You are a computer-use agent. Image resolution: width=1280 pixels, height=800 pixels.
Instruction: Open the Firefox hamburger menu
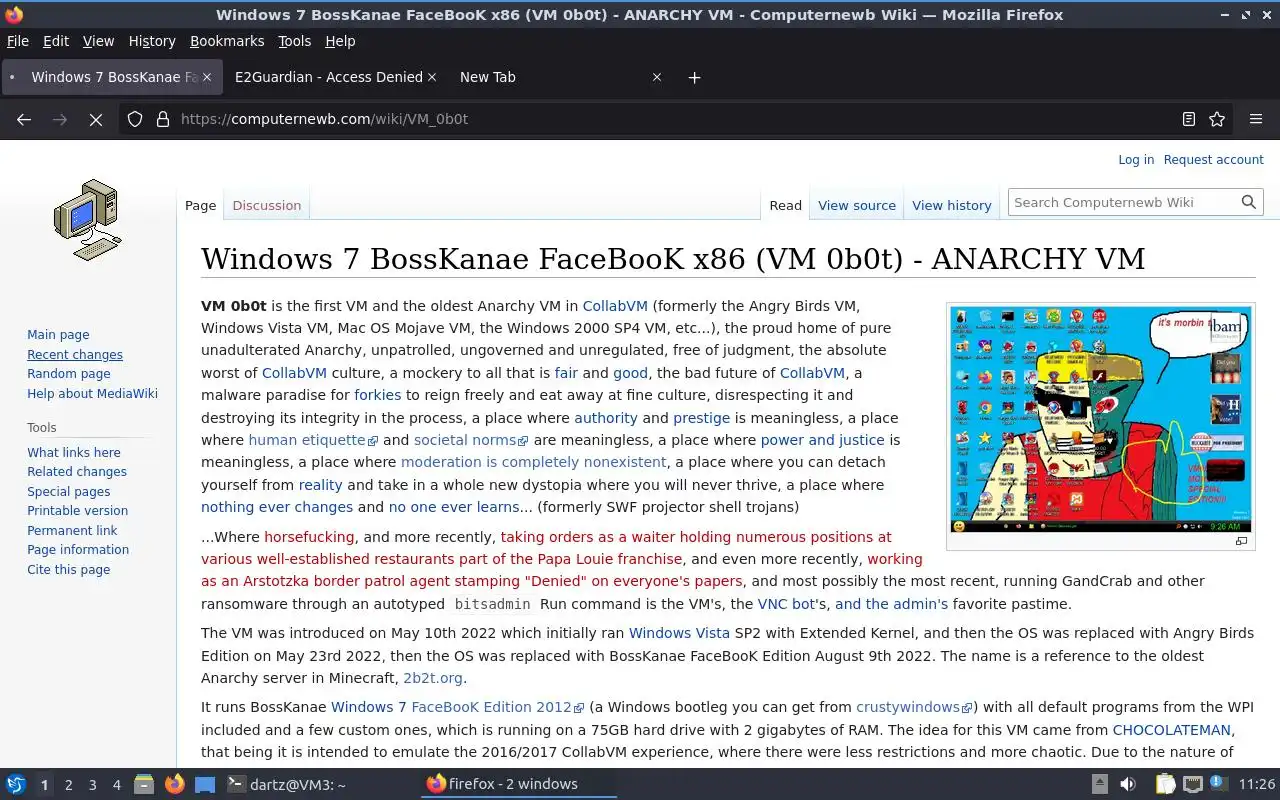(x=1256, y=119)
